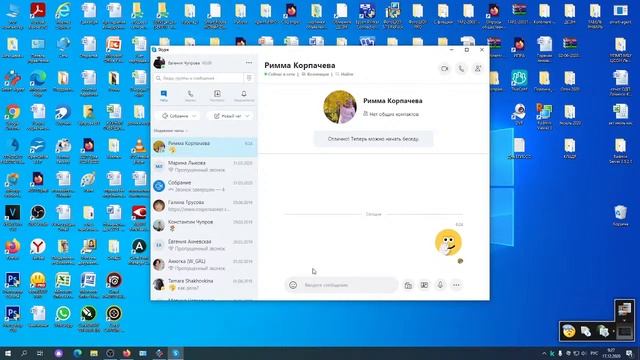
Task: Open the Microsoft Edge desktop shortcut
Action: (x=38, y=82)
